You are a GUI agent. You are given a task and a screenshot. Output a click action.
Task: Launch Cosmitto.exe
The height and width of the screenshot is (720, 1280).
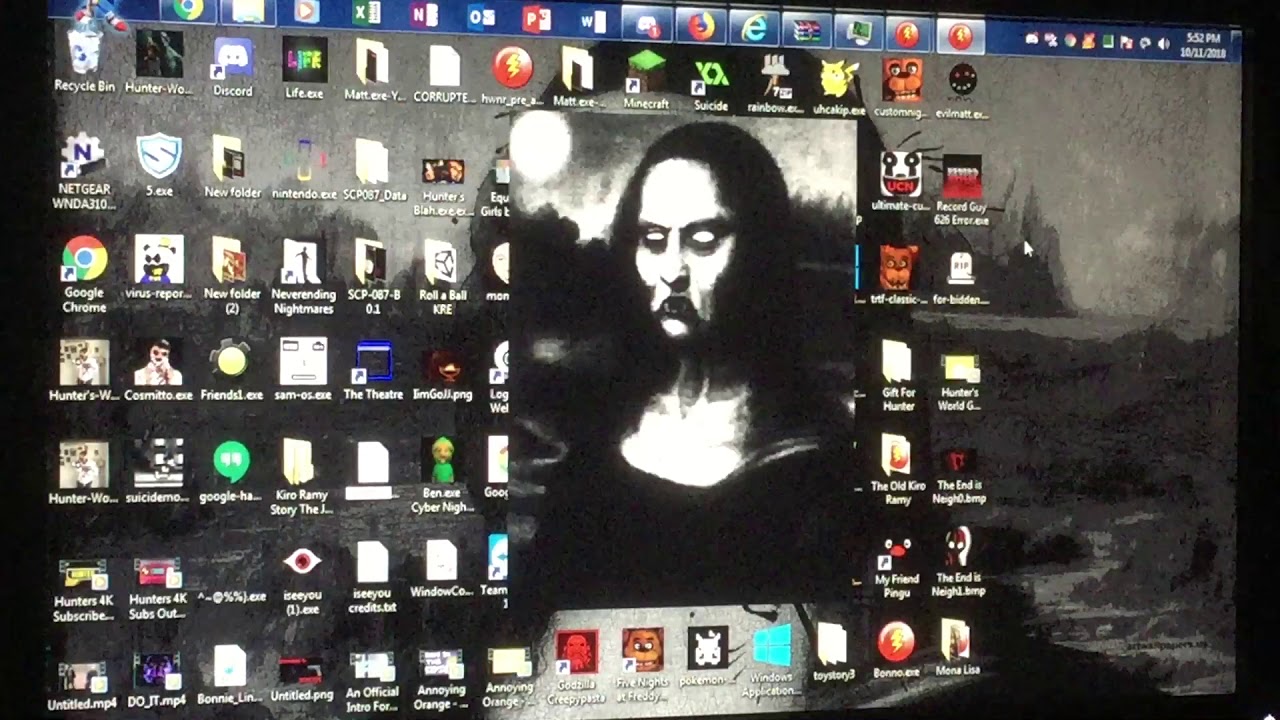pyautogui.click(x=158, y=369)
